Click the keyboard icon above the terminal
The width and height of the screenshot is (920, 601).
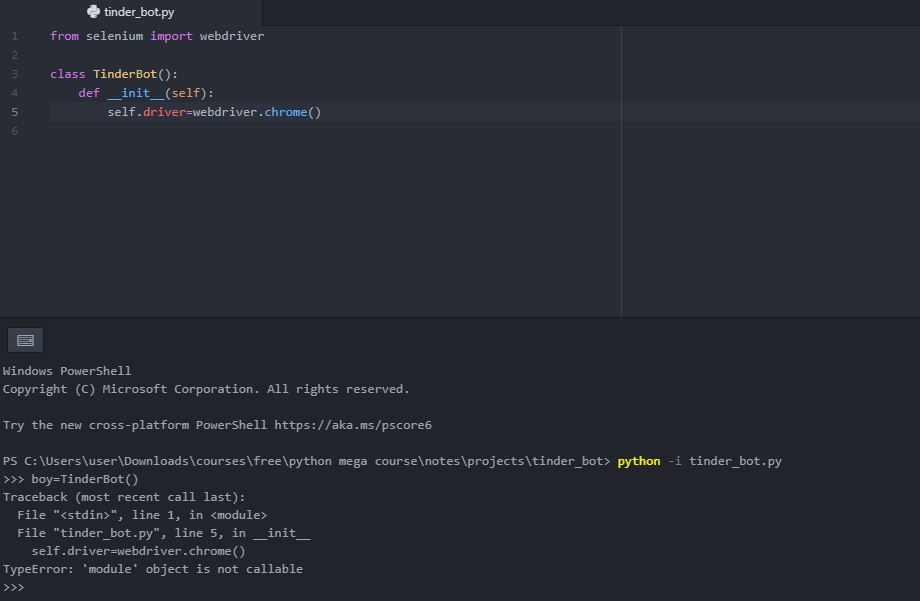(25, 340)
